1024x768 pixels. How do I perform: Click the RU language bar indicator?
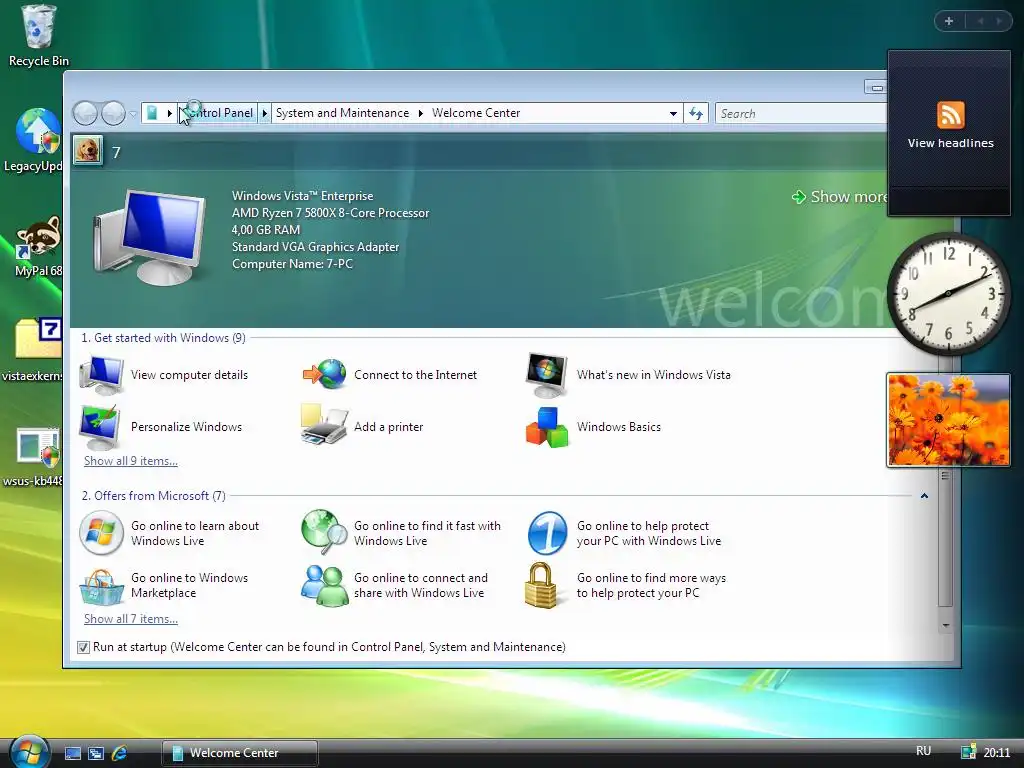click(x=923, y=751)
